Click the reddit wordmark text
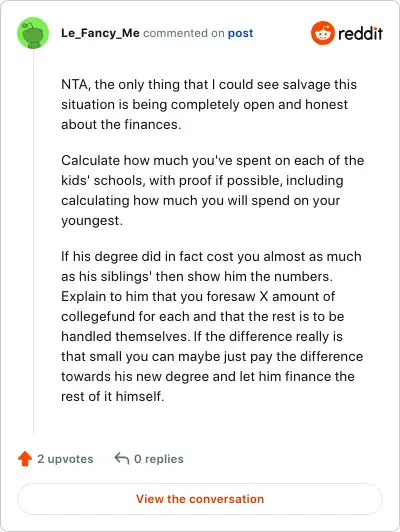This screenshot has height=532, width=400. point(360,33)
